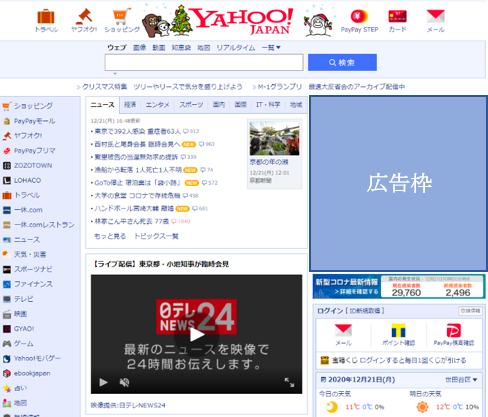
Task: Expand the 一覧 search category dropdown
Action: [271, 48]
